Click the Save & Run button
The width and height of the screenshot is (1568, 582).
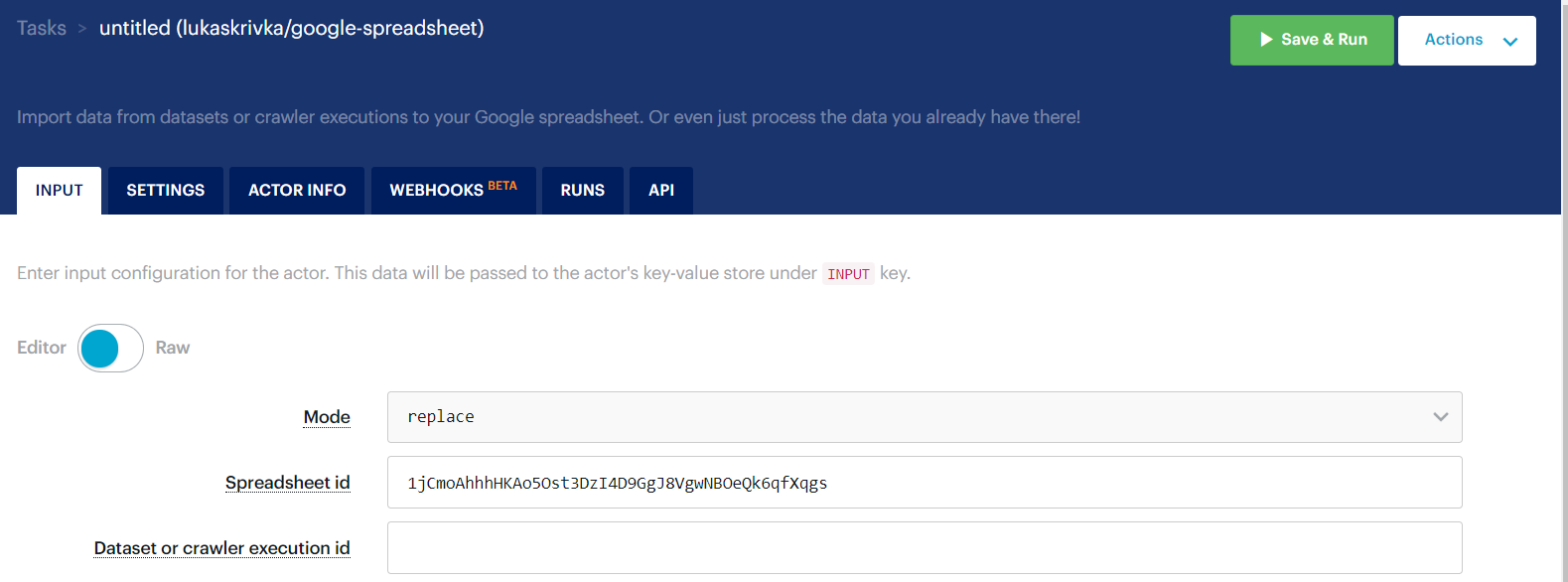coord(1312,41)
